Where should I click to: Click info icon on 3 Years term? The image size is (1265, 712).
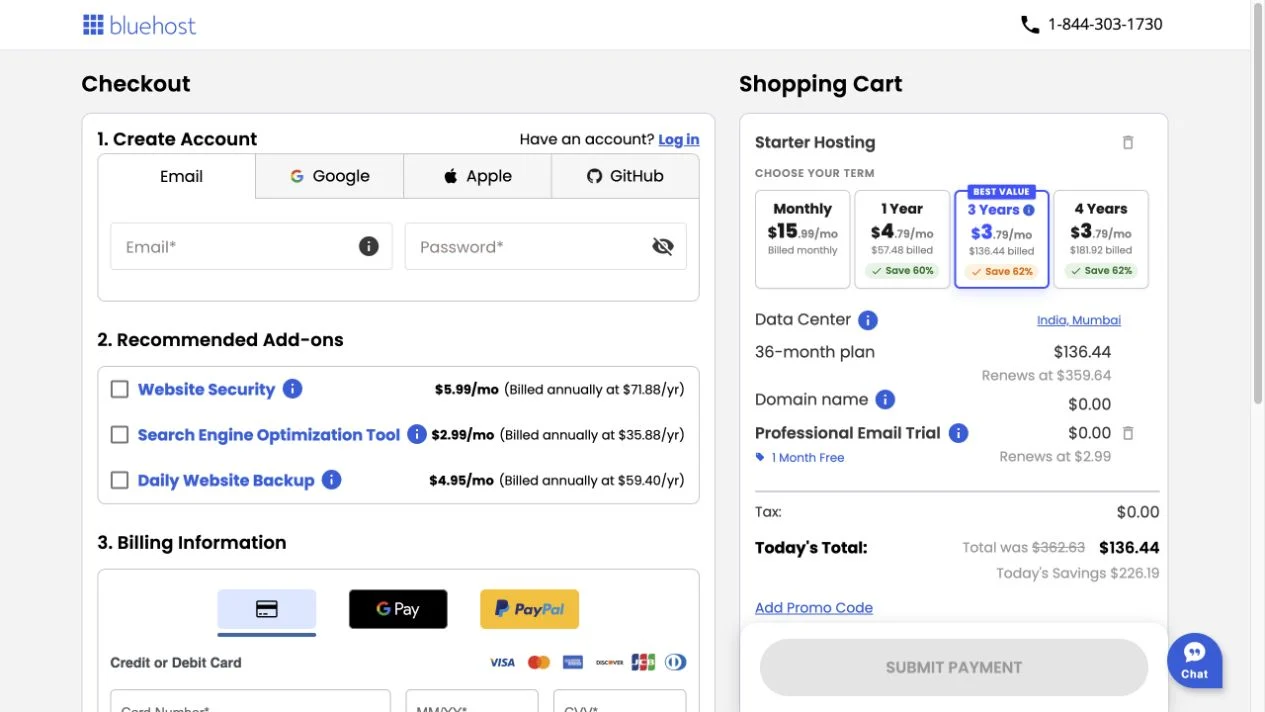tap(1029, 210)
